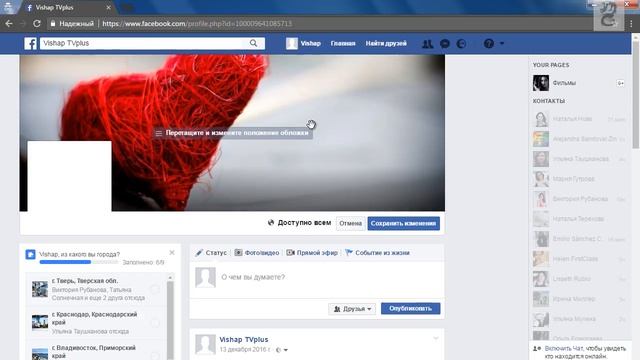Click the city list scroll-up arrow
This screenshot has width=640, height=360.
(170, 277)
